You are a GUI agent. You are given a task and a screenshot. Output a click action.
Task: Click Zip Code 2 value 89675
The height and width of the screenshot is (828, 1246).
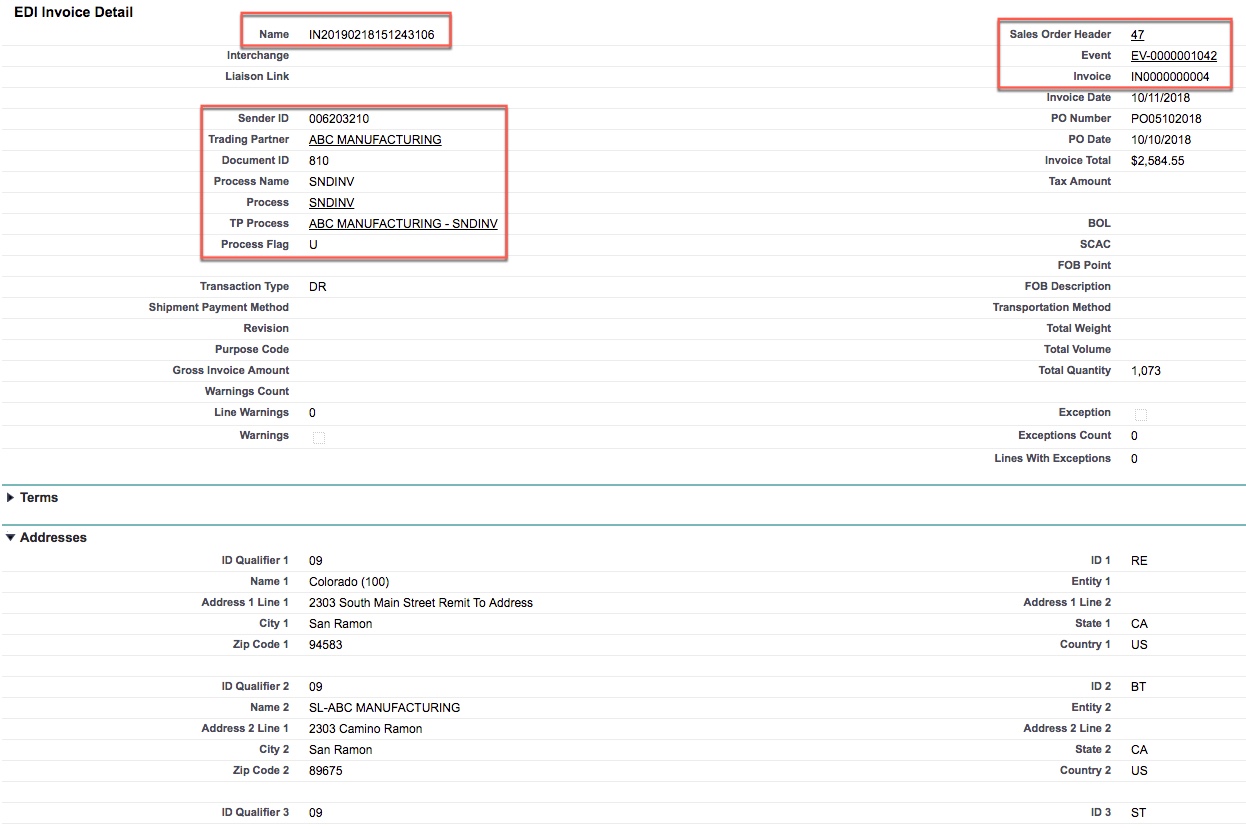pos(326,771)
